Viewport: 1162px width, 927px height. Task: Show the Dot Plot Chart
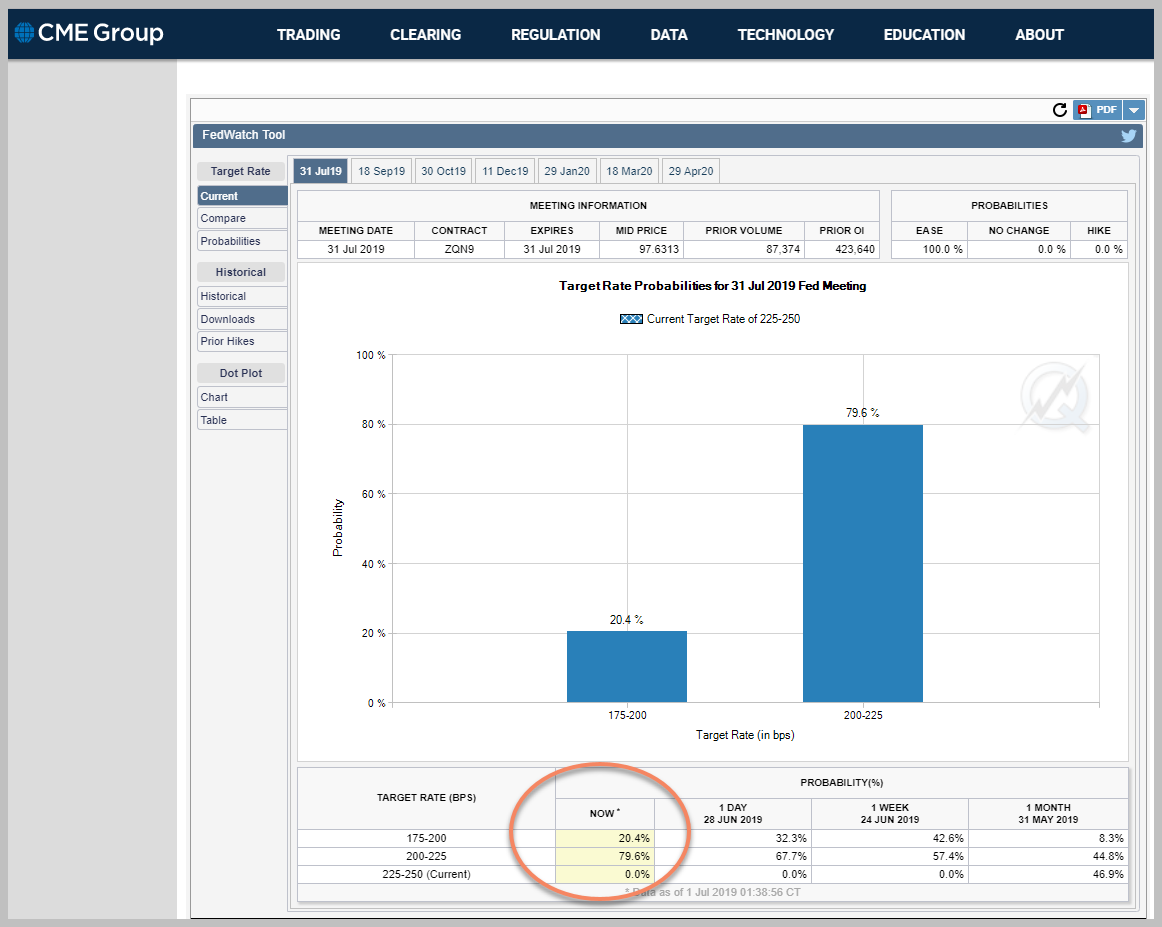pos(242,397)
